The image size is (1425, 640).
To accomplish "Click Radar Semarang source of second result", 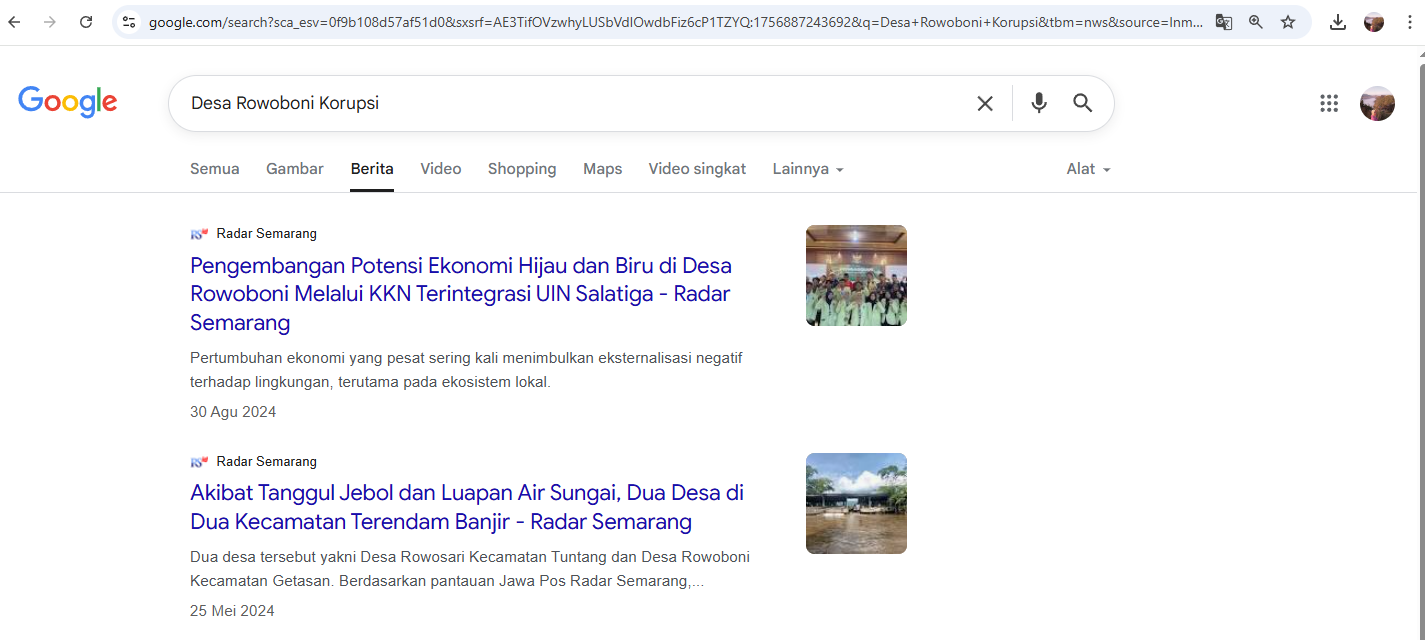I will pos(266,462).
